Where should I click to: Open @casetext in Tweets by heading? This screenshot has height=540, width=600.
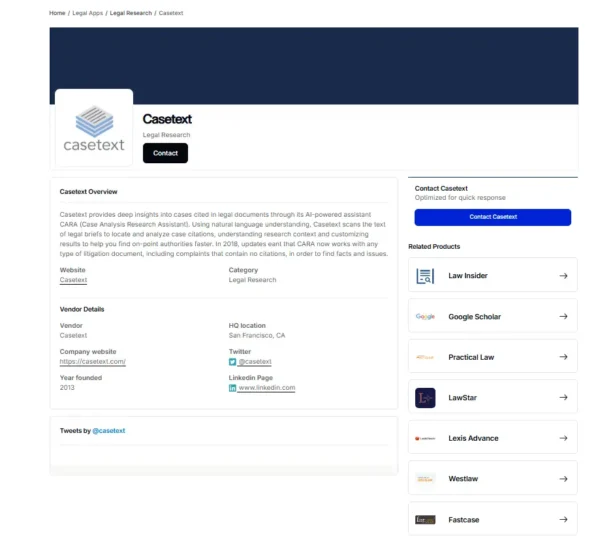pos(109,431)
